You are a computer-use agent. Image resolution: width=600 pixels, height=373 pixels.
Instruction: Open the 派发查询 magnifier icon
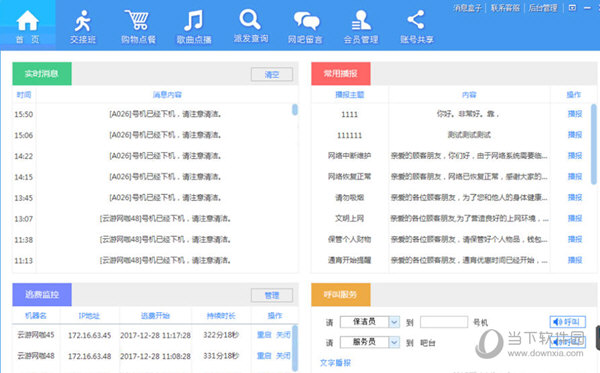click(x=250, y=20)
